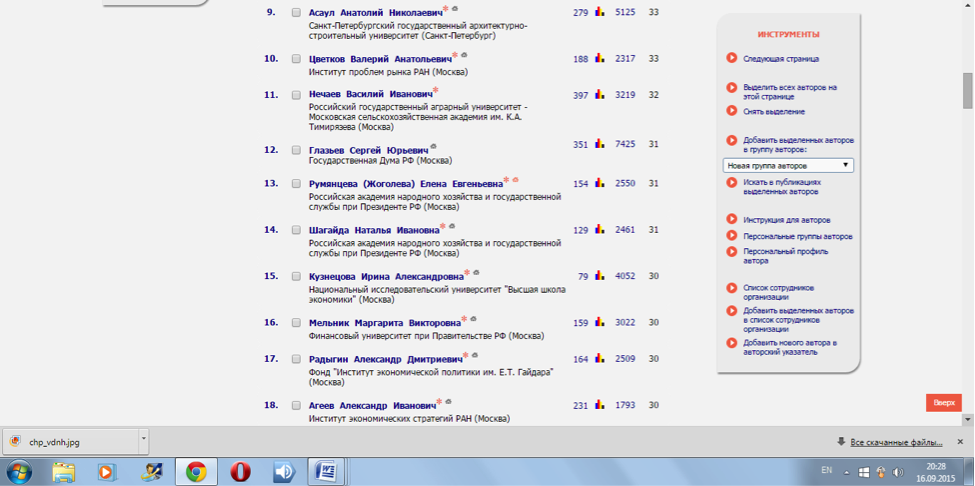The width and height of the screenshot is (975, 486).
Task: Check the box for Мельник Маргарита Викторовна
Action: (296, 323)
